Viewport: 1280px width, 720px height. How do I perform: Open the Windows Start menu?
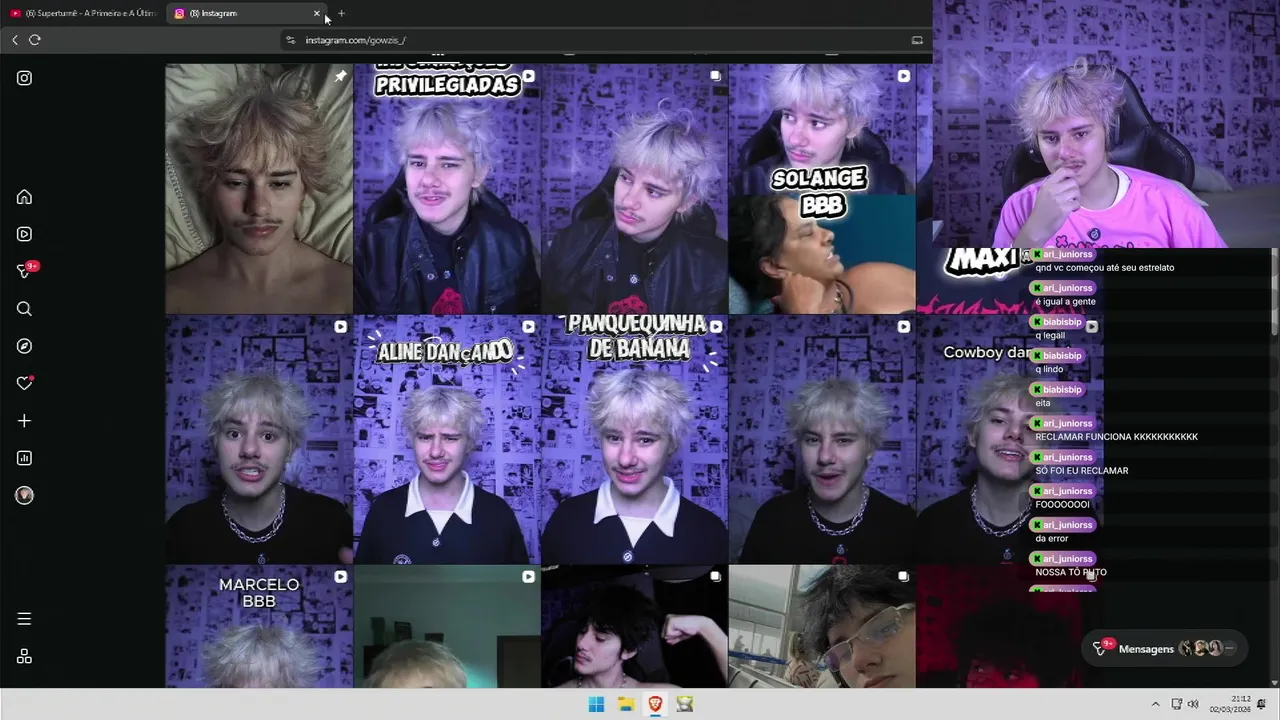(596, 704)
